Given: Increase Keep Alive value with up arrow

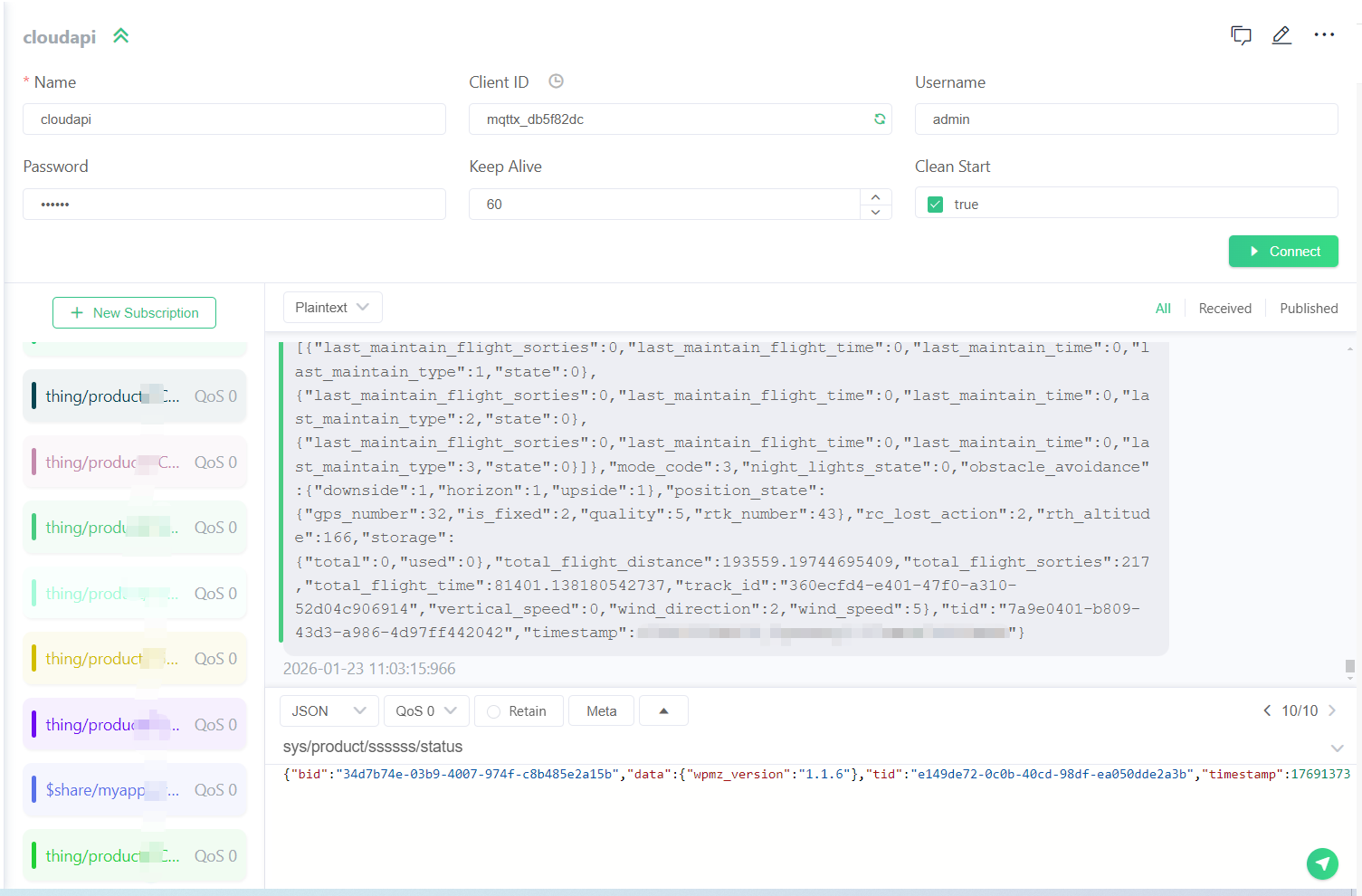Looking at the screenshot, I should [875, 197].
